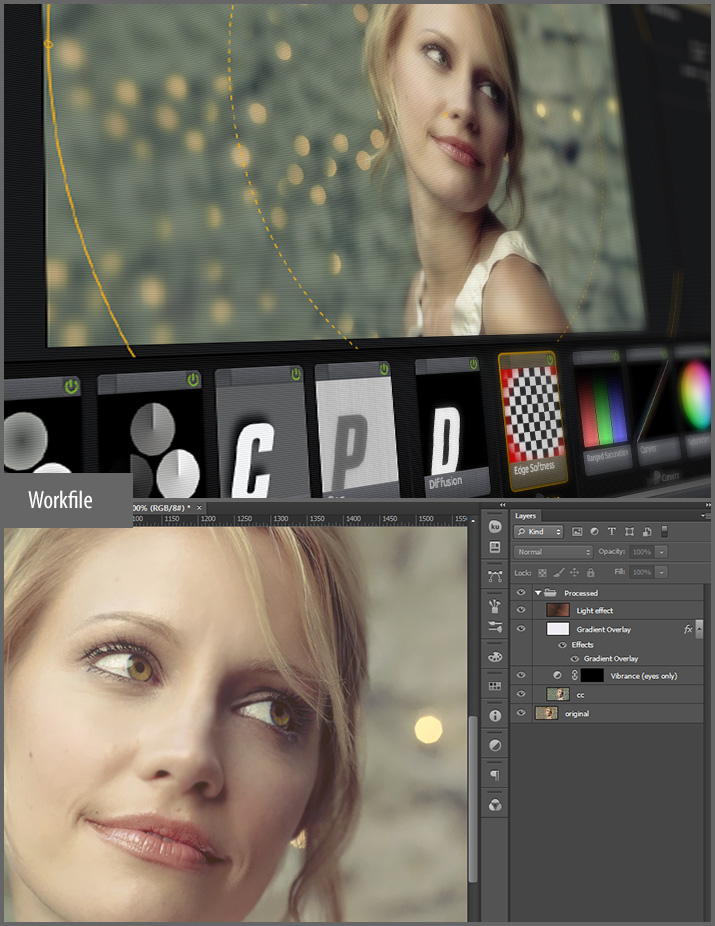The width and height of the screenshot is (715, 926).
Task: Toggle visibility of the original layer
Action: 520,713
